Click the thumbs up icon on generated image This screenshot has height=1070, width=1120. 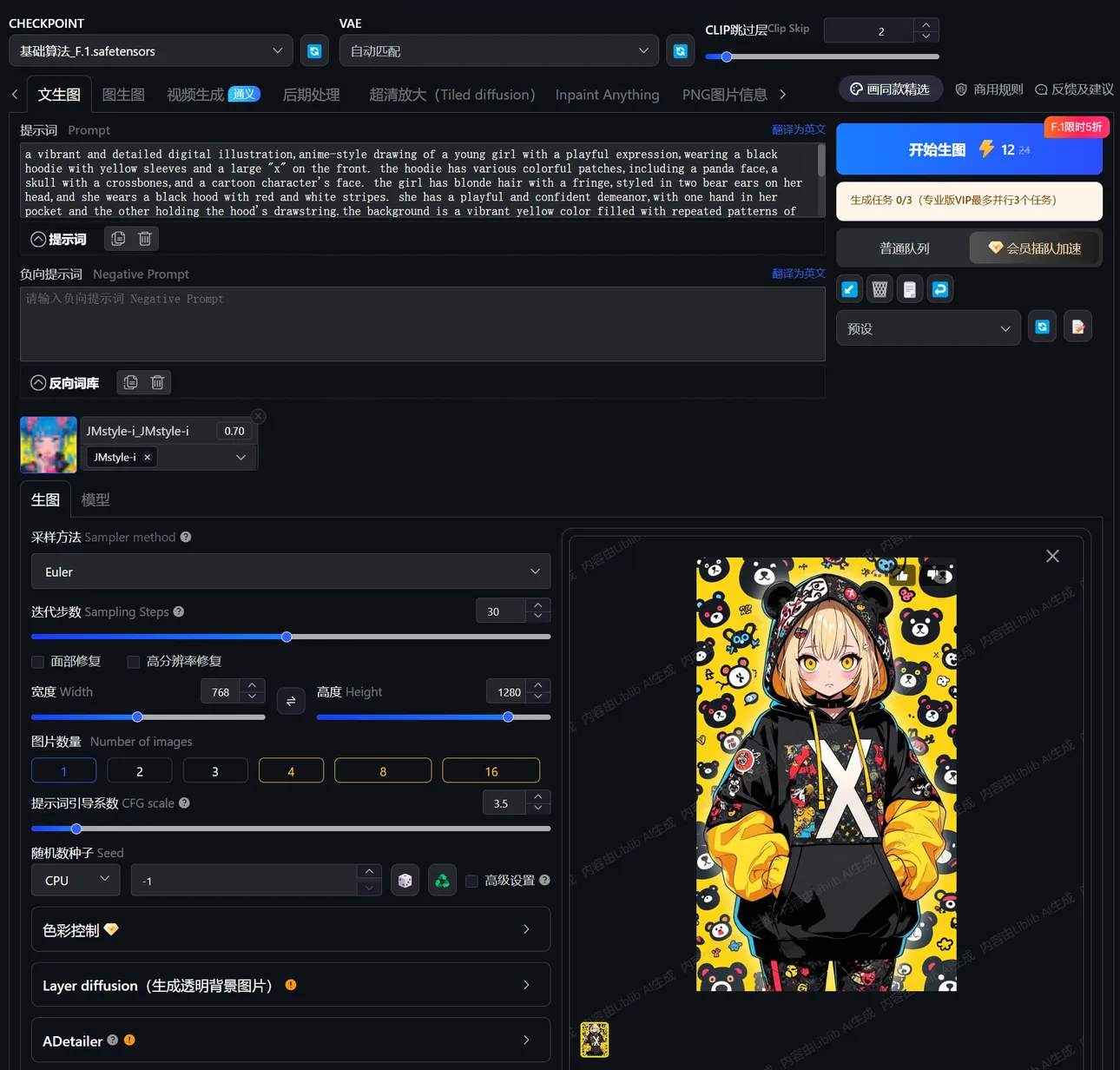click(902, 575)
